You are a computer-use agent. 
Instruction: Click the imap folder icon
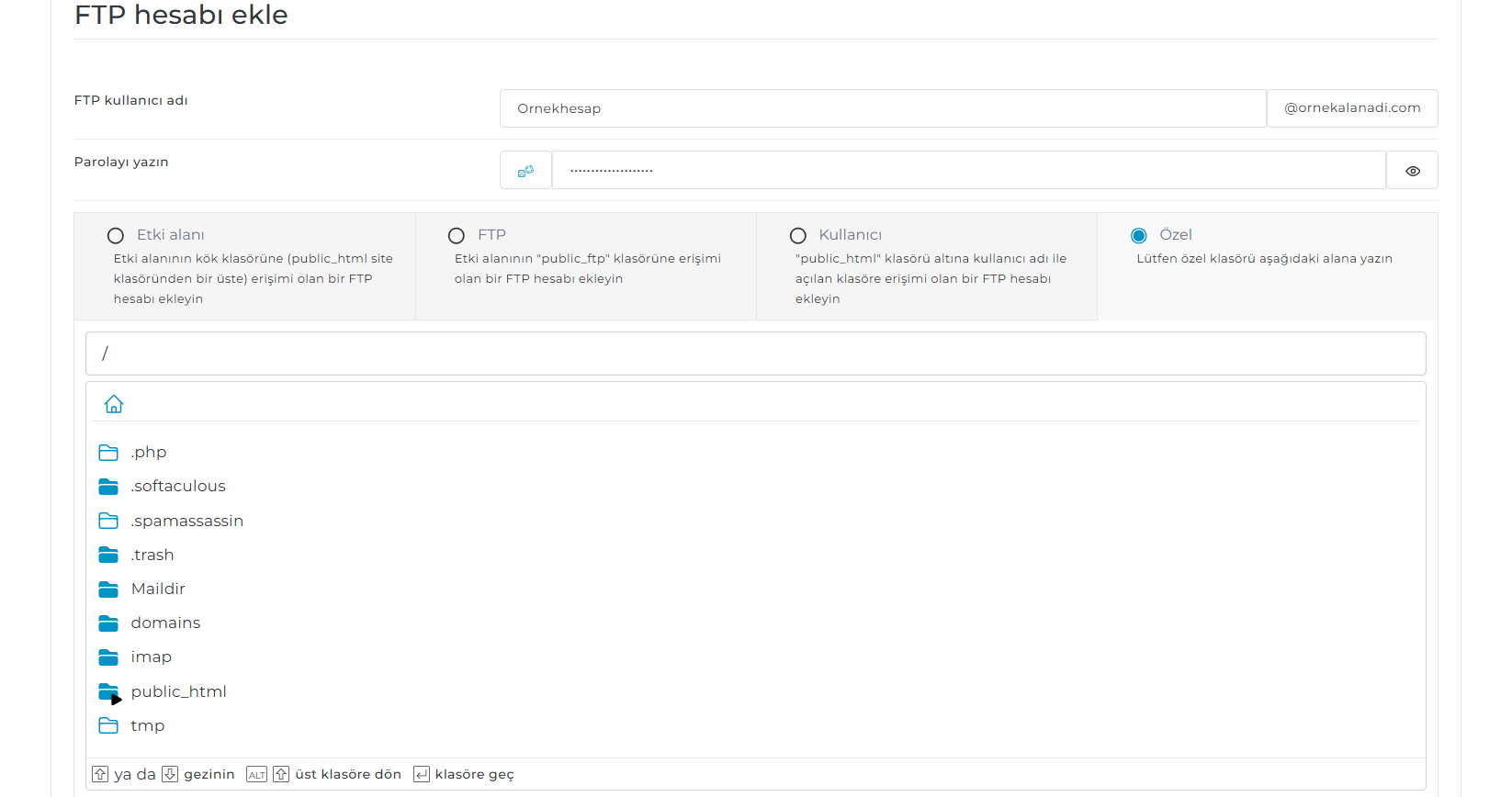click(108, 657)
